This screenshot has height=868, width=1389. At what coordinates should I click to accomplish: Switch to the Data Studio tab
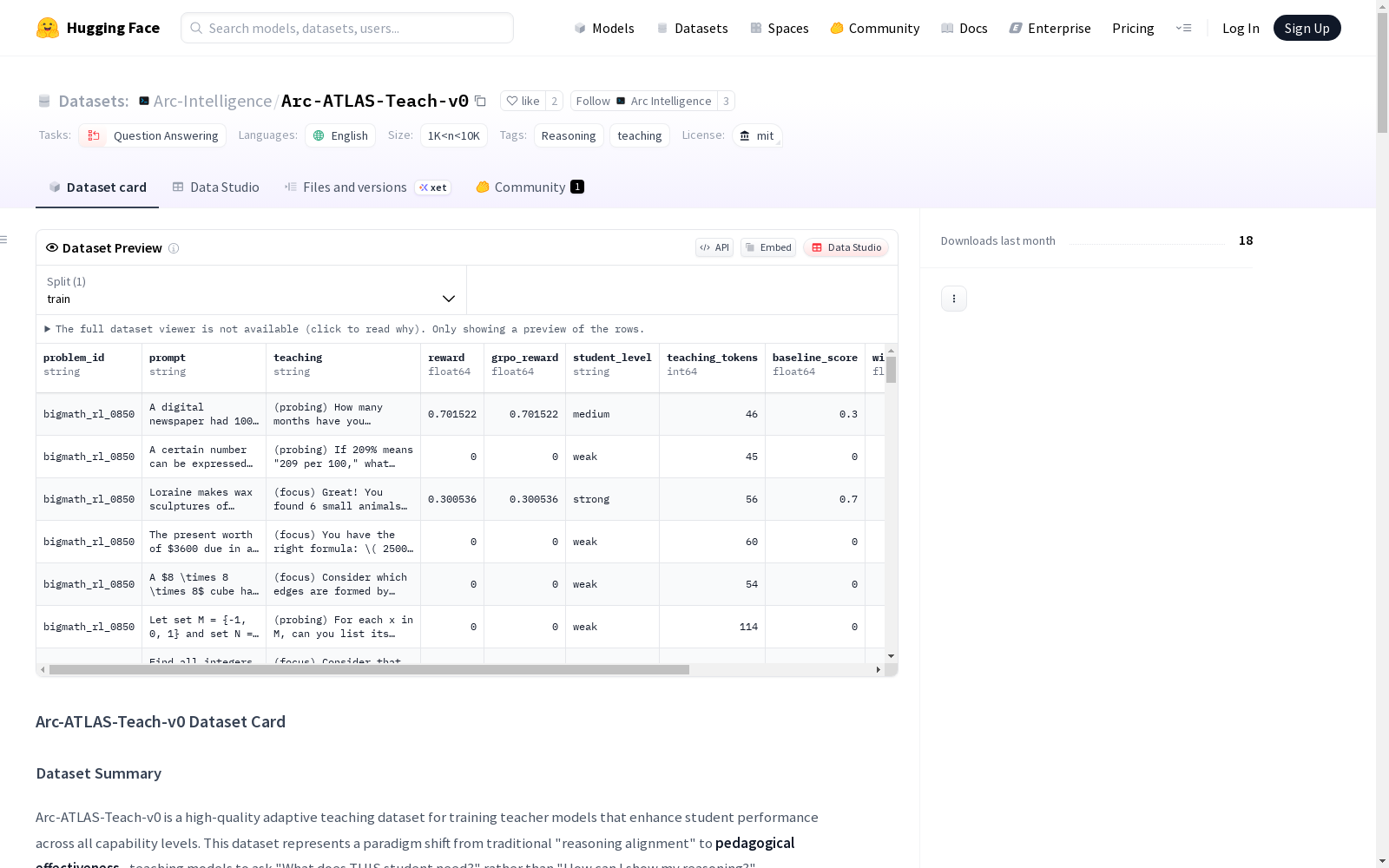coord(216,187)
